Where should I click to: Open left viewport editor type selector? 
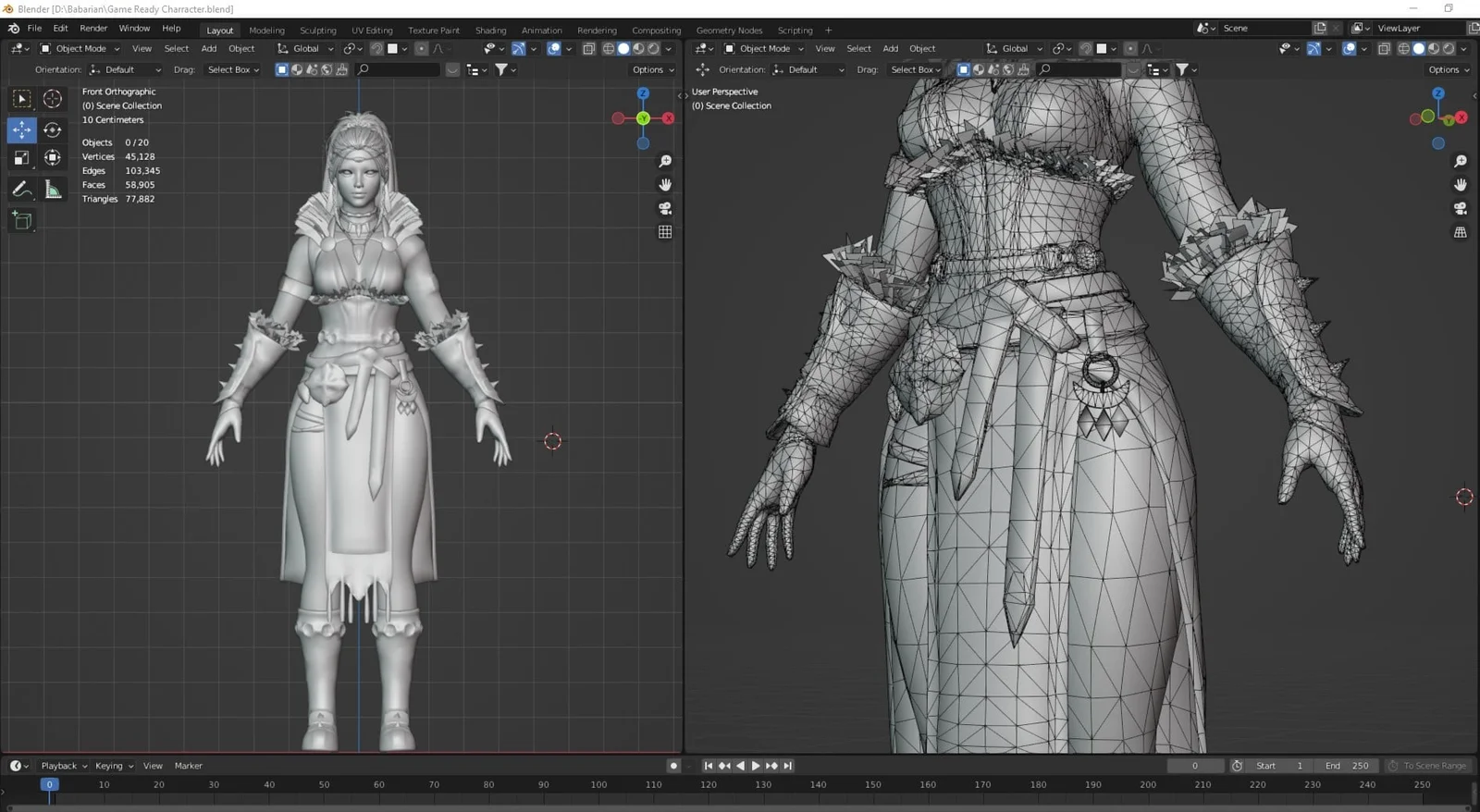click(x=19, y=48)
